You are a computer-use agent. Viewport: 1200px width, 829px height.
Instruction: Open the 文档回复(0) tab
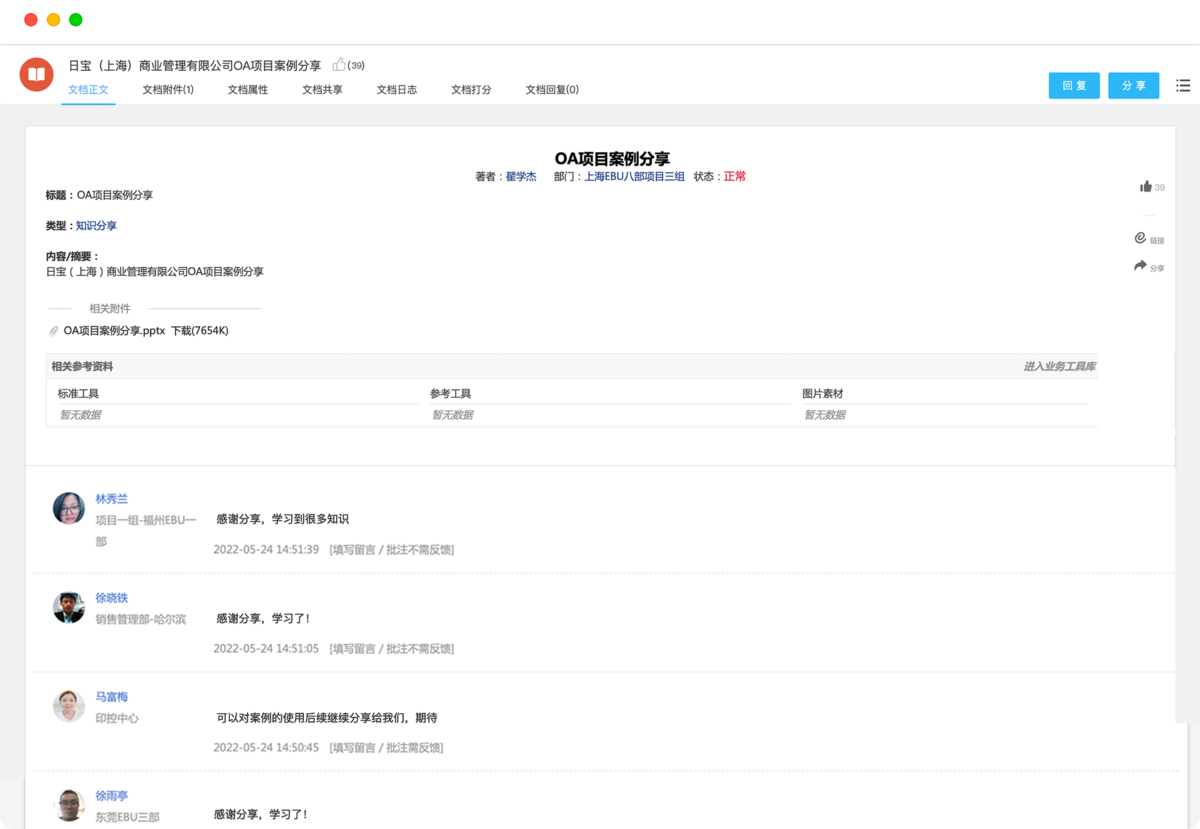(x=552, y=89)
